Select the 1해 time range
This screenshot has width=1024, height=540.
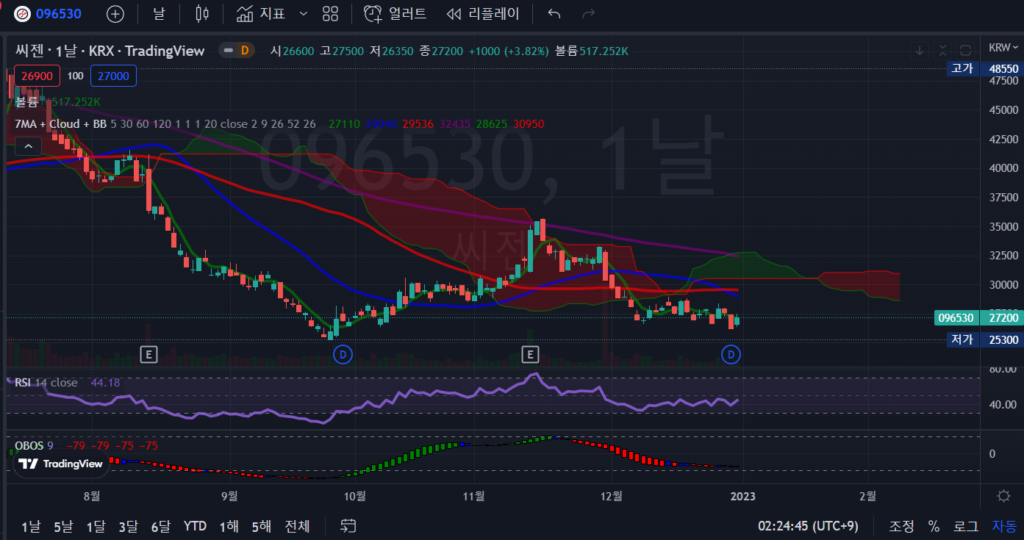(229, 526)
